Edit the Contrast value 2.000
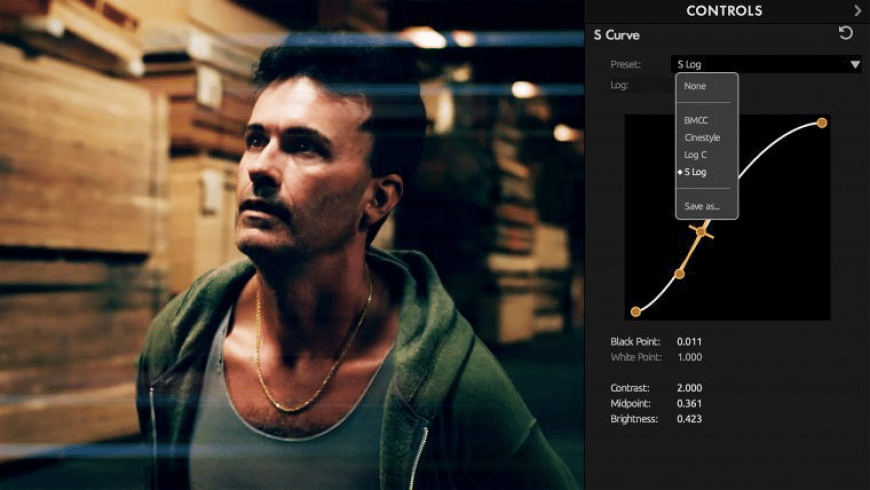870x490 pixels. (x=689, y=387)
